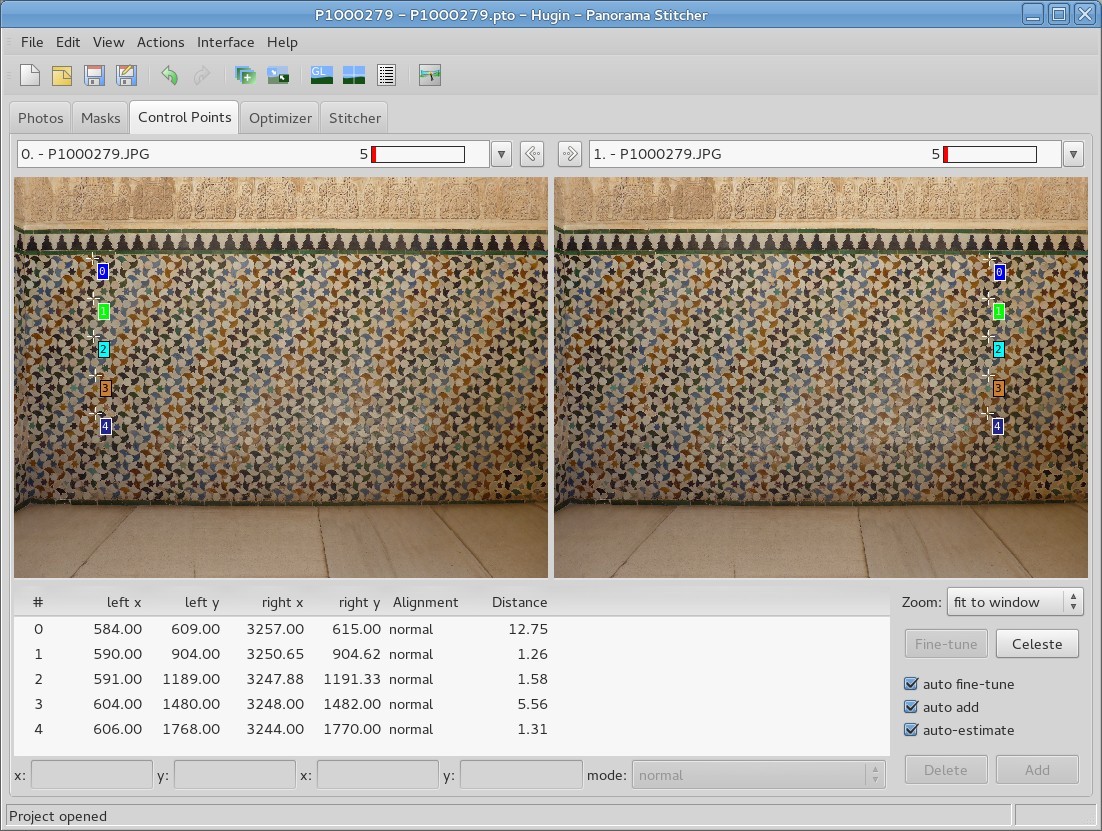Open the Actions menu
Screen dimensions: 1102x831
pyautogui.click(x=160, y=42)
